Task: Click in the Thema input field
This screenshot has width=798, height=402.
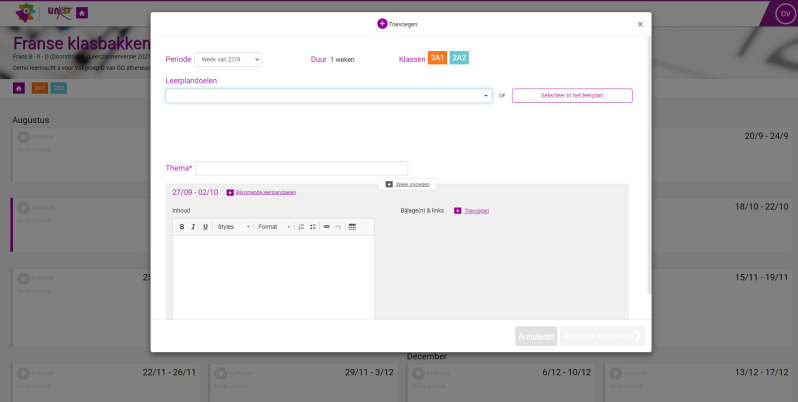Action: [x=302, y=168]
